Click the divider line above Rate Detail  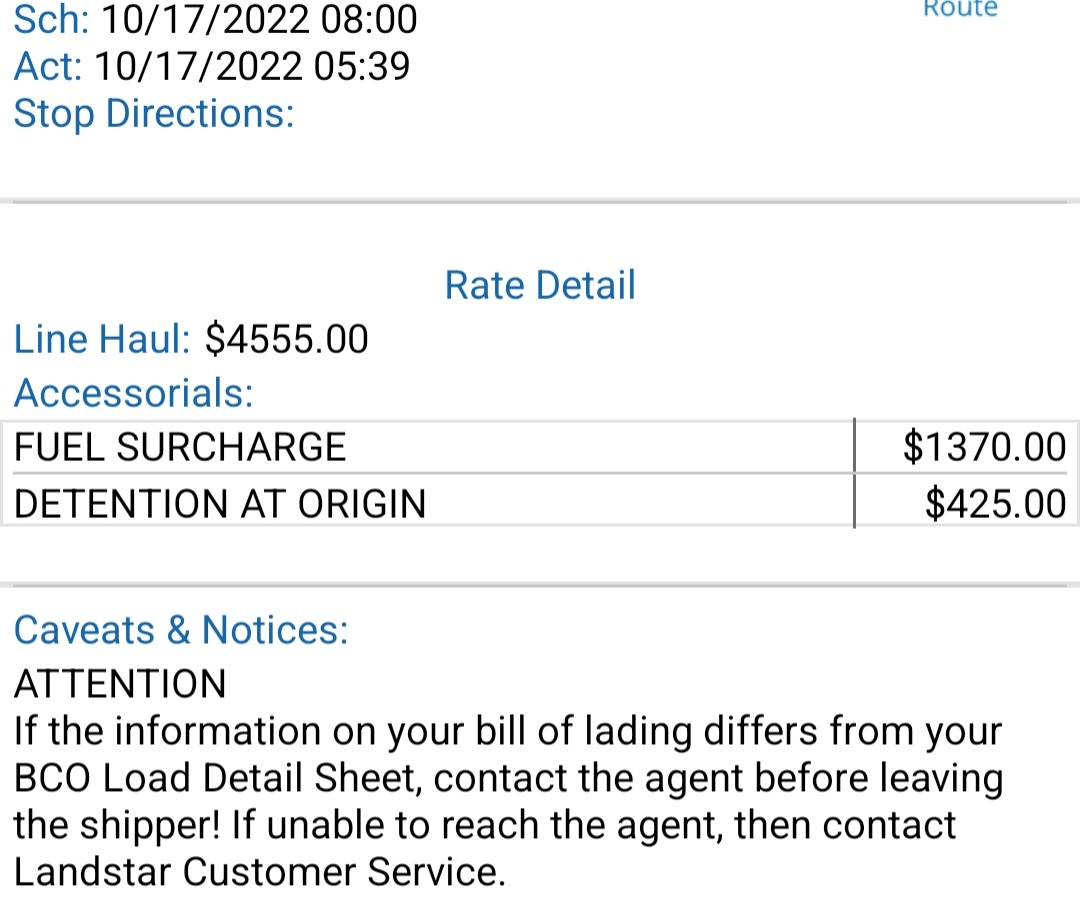click(540, 202)
